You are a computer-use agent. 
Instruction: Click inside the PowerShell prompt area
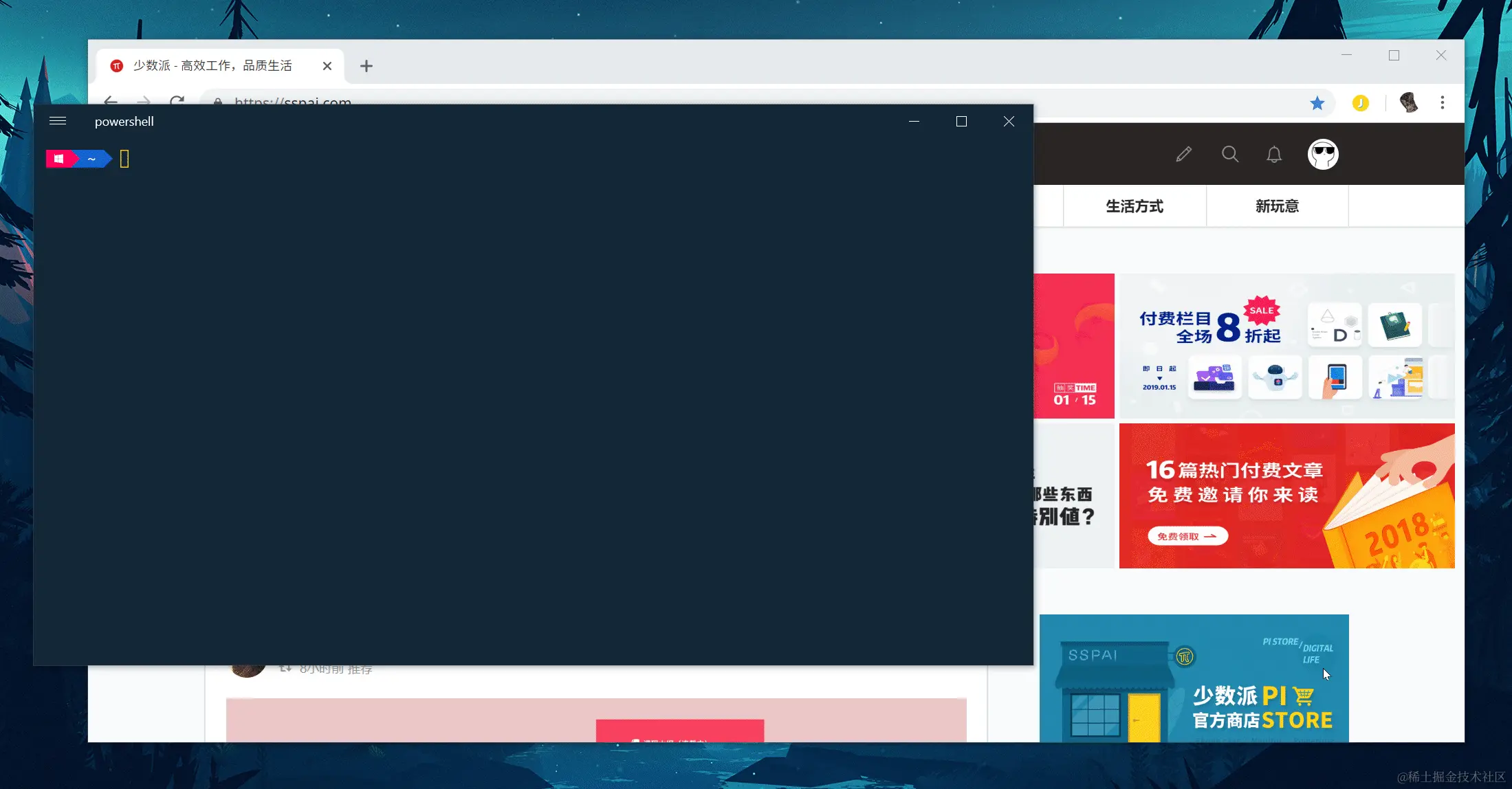point(124,159)
